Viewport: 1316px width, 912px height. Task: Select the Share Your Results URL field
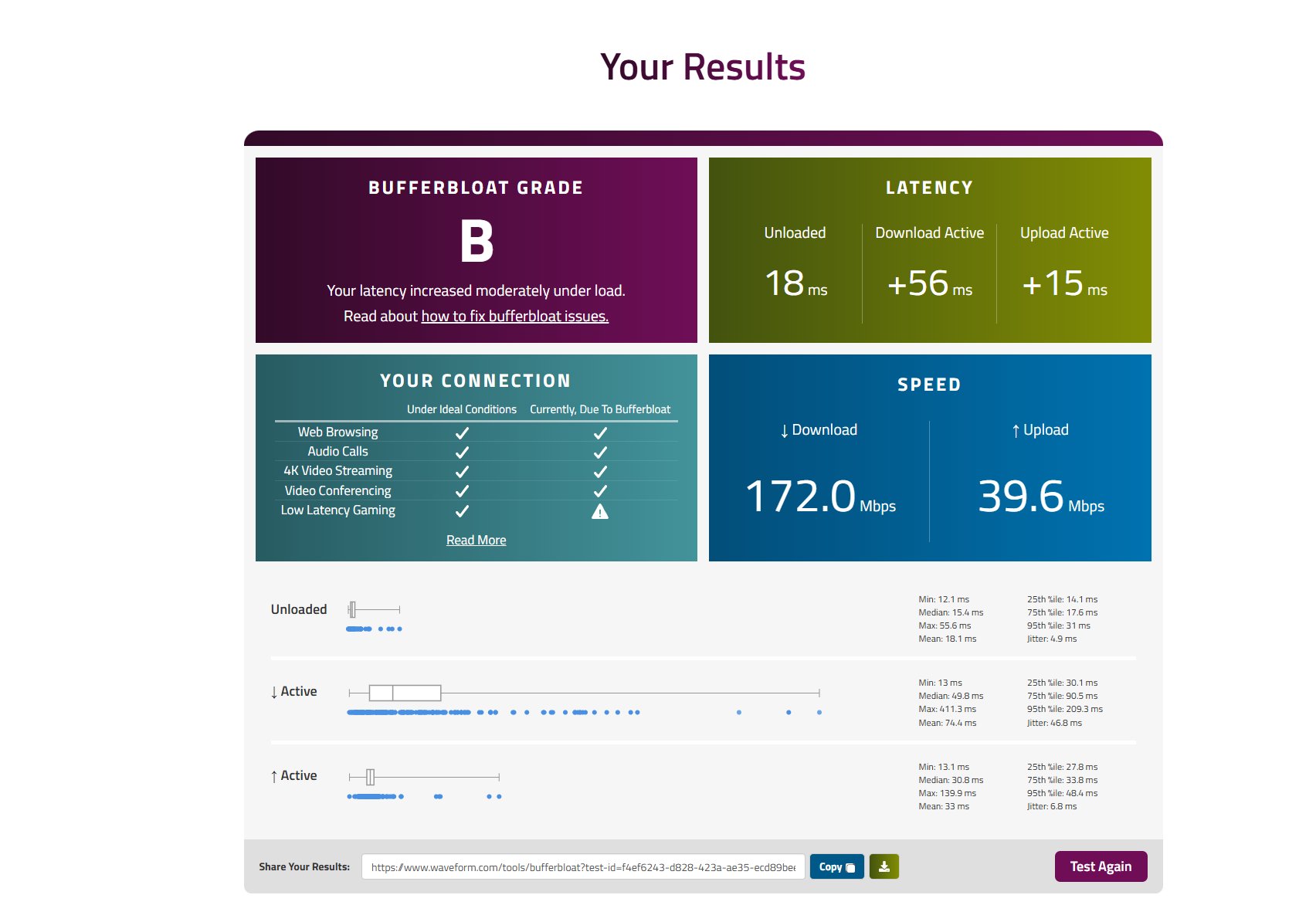pos(583,866)
